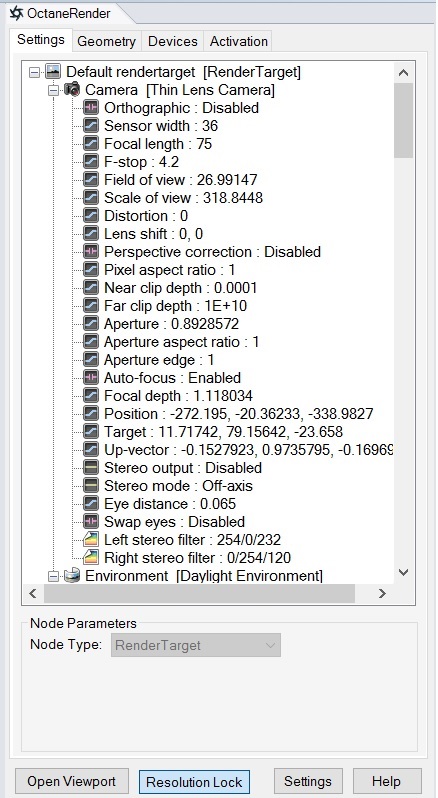
Task: Click the Environment daylight node icon
Action: [72, 576]
